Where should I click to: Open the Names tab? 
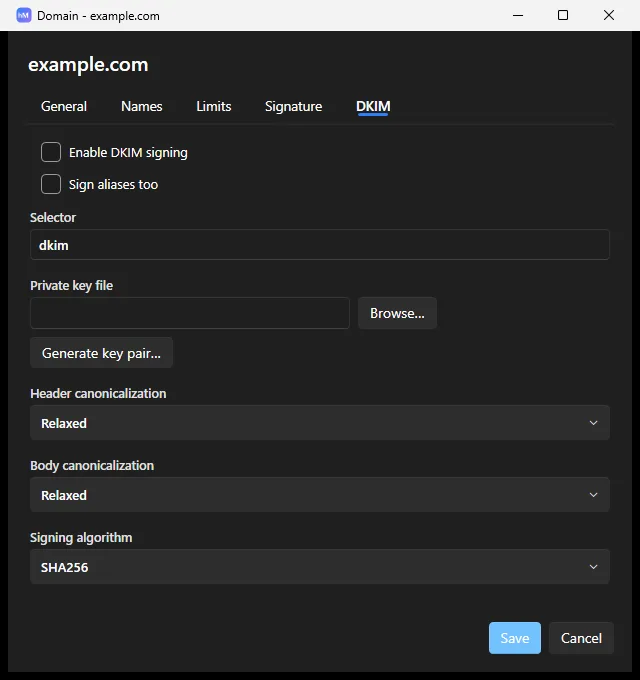142,106
